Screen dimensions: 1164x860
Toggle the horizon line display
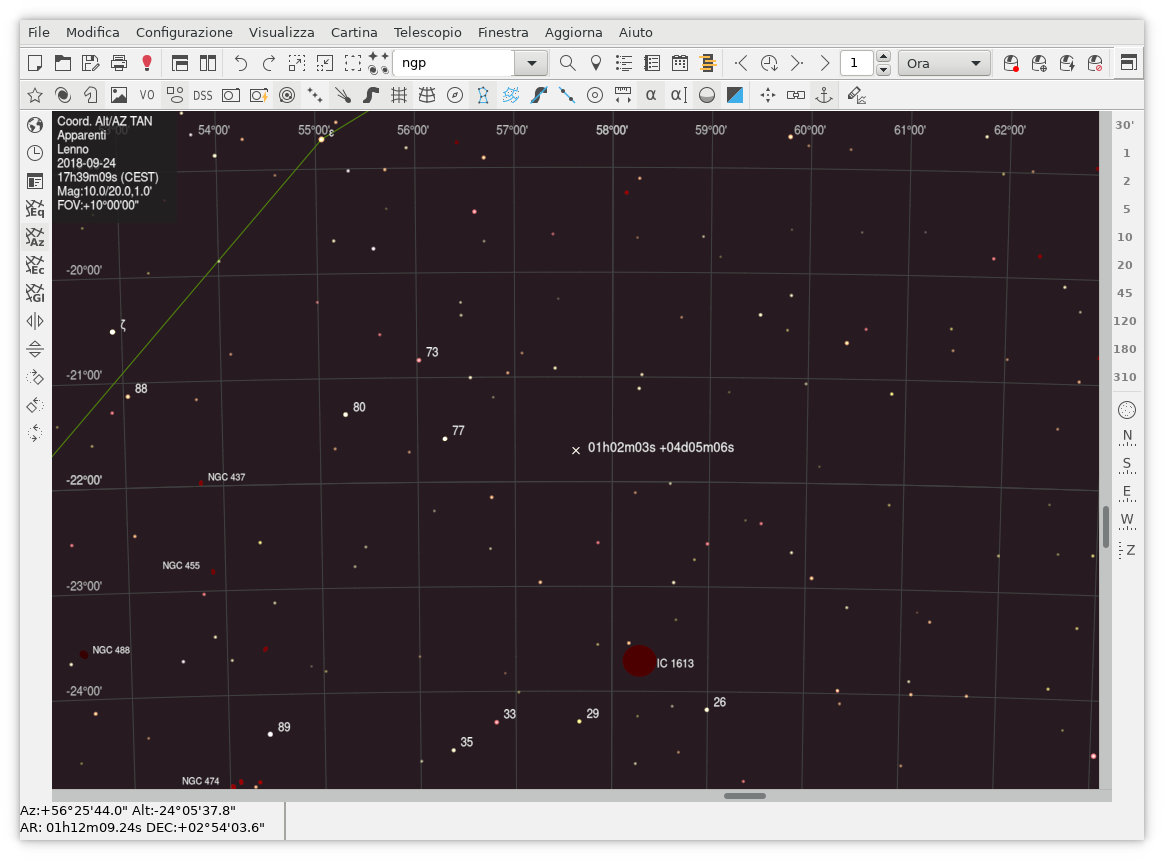pyautogui.click(x=707, y=95)
